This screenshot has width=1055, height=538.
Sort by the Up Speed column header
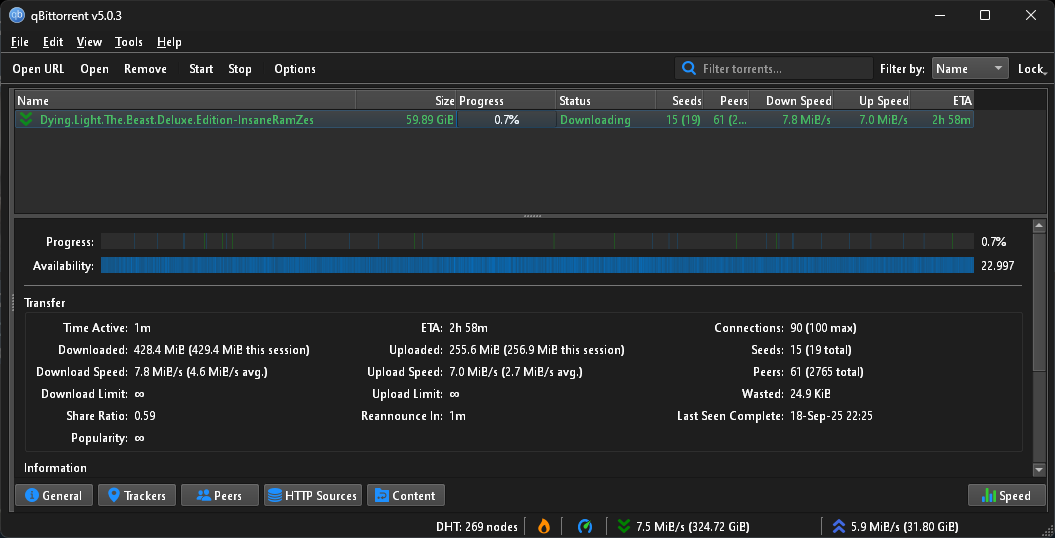coord(871,101)
